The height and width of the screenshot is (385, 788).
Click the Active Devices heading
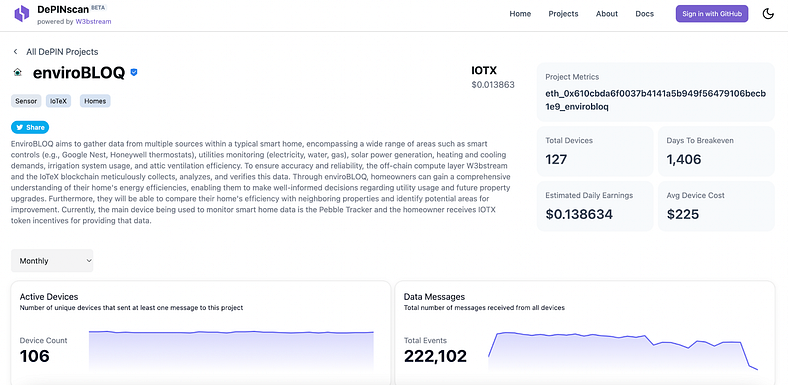point(49,297)
